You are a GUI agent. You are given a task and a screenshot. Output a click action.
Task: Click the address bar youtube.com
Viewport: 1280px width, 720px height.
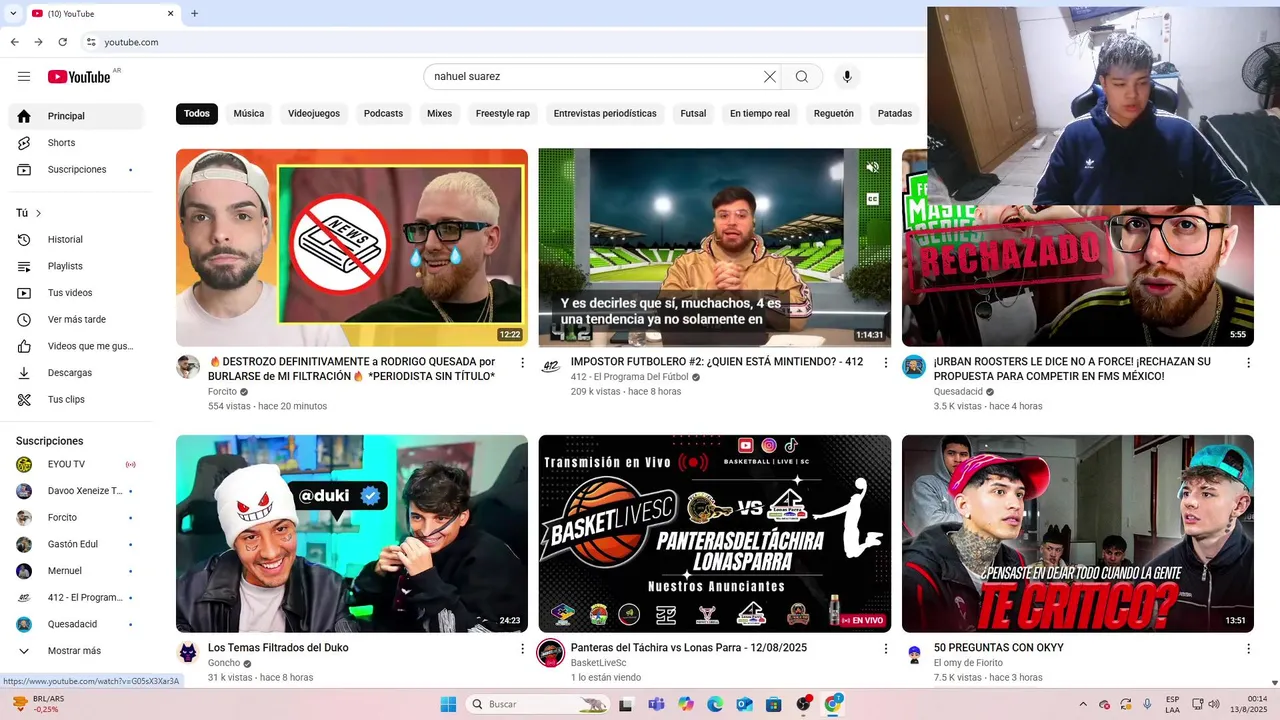131,42
